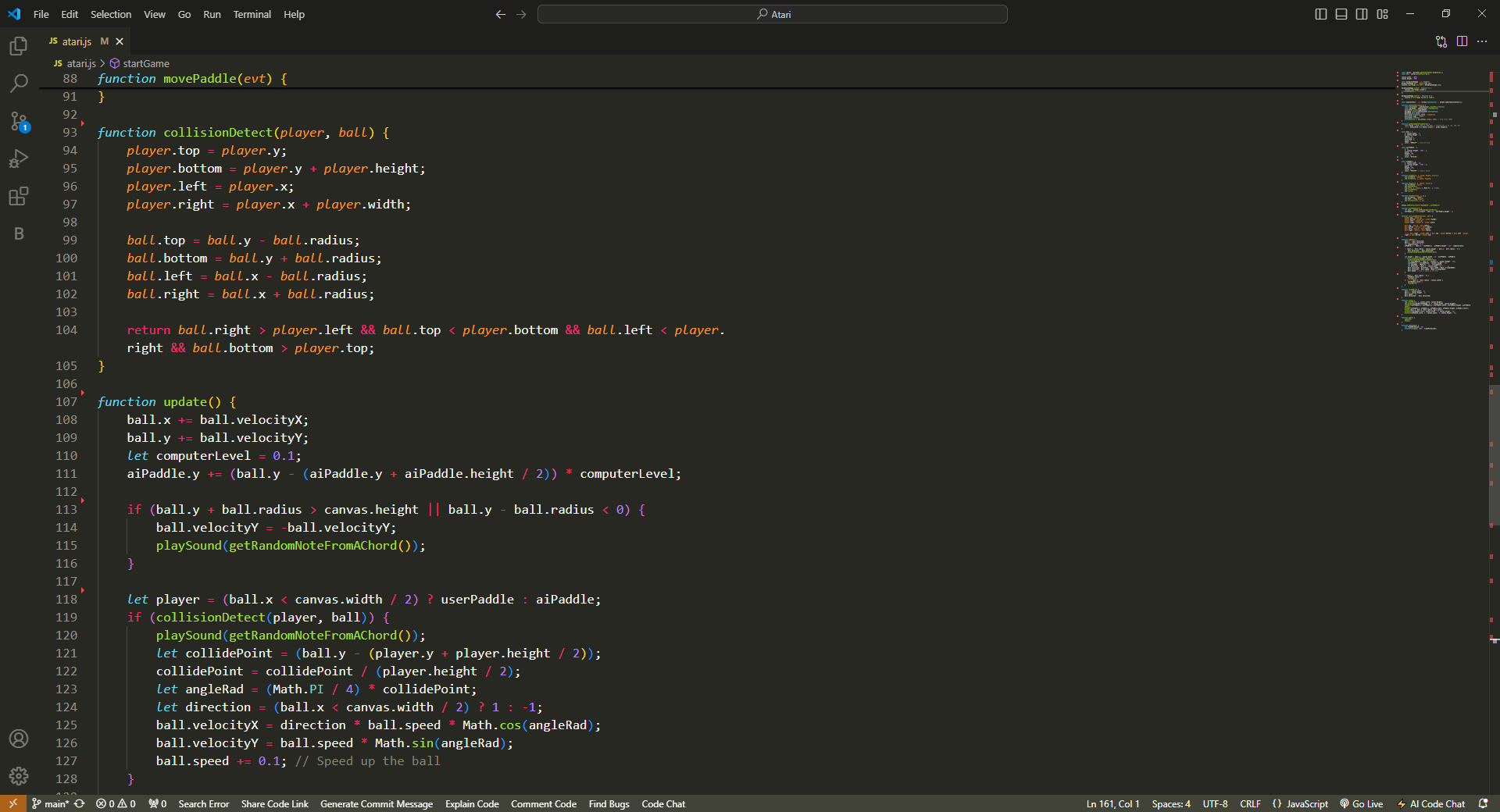Toggle the bottom Panel visibility
The width and height of the screenshot is (1500, 812).
tap(1341, 14)
